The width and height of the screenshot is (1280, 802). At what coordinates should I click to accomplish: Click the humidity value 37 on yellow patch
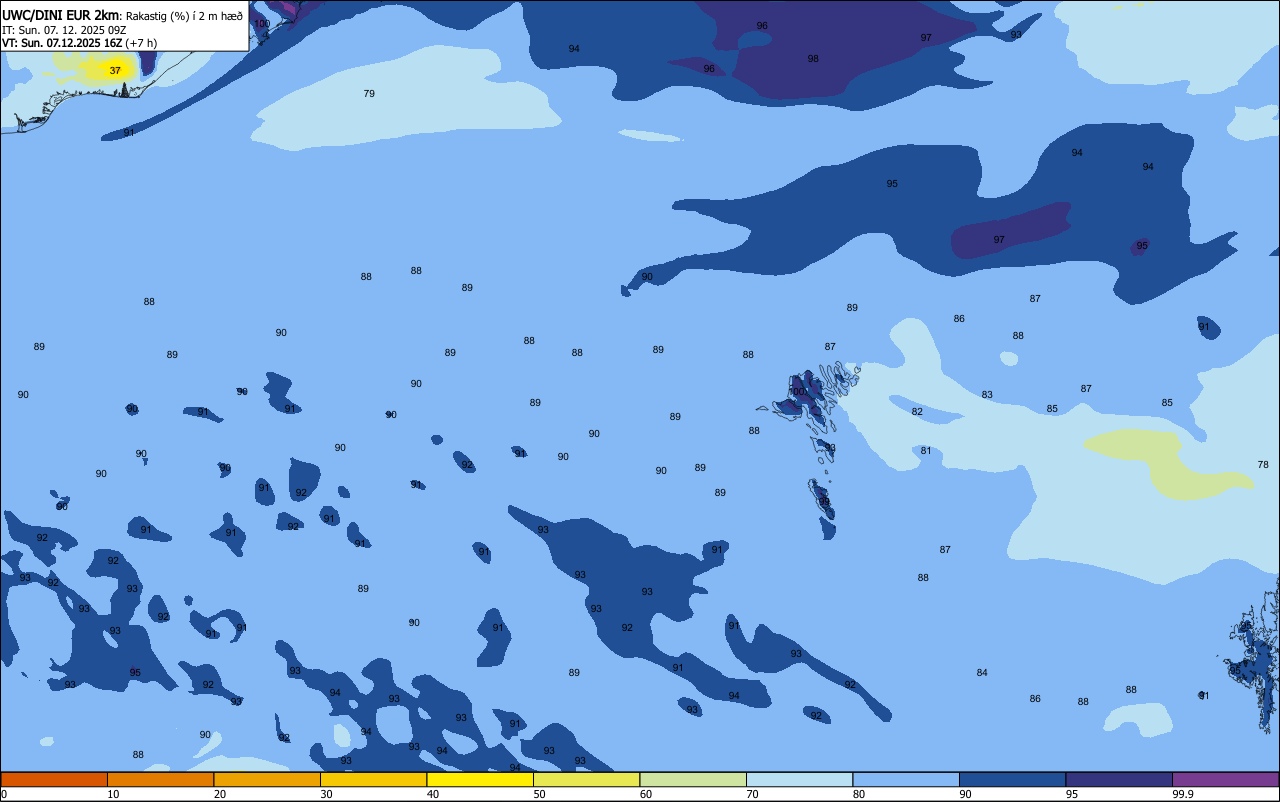click(115, 70)
